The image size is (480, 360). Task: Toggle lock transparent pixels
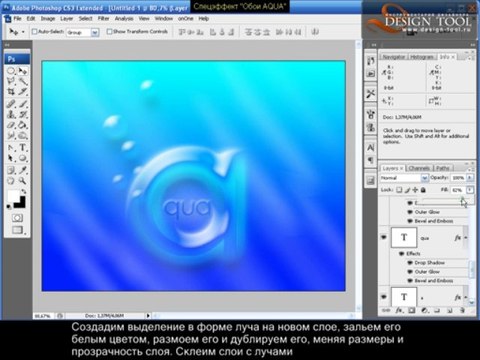(399, 190)
